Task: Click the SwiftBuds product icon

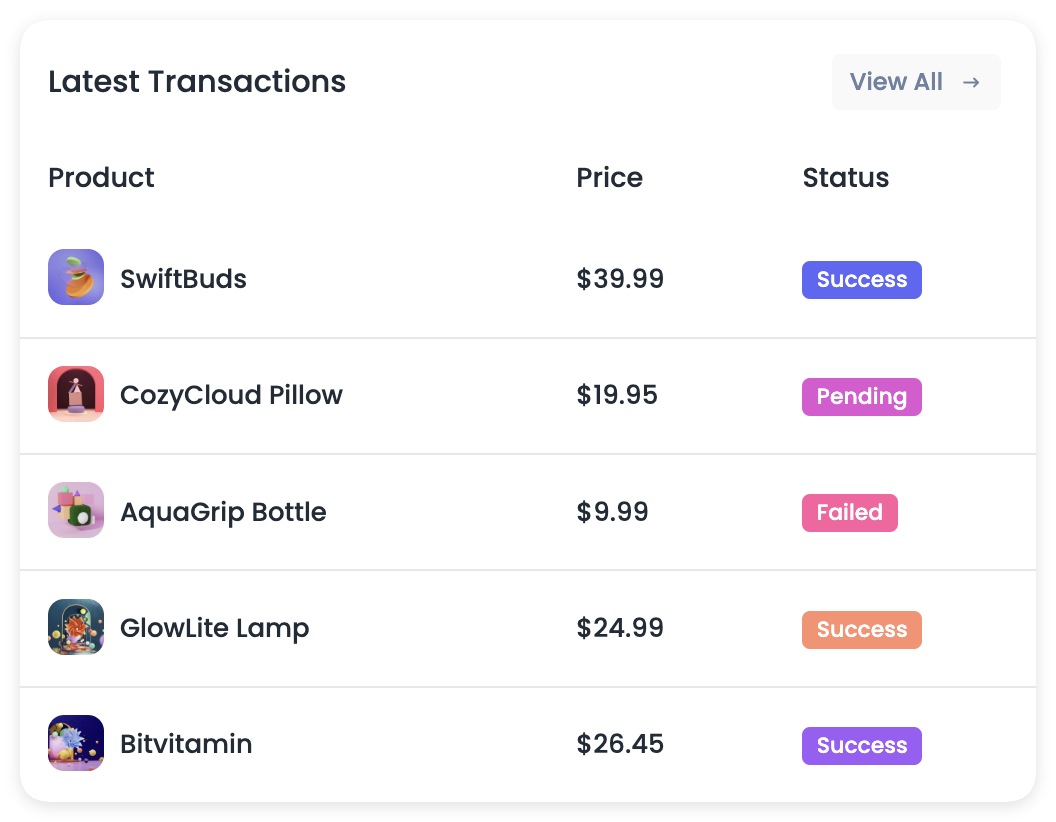Action: (x=76, y=277)
